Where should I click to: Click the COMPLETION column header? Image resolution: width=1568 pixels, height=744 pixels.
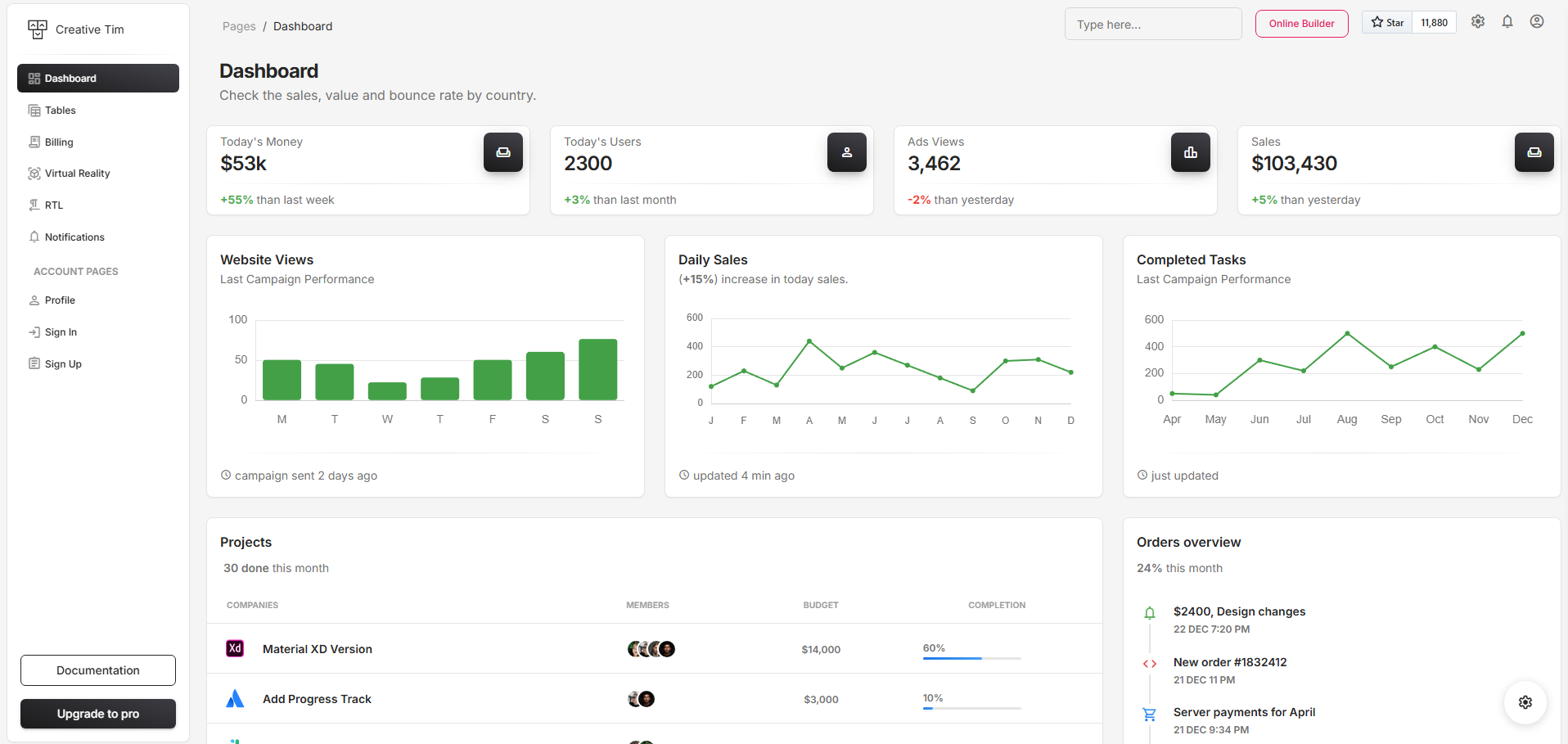997,606
